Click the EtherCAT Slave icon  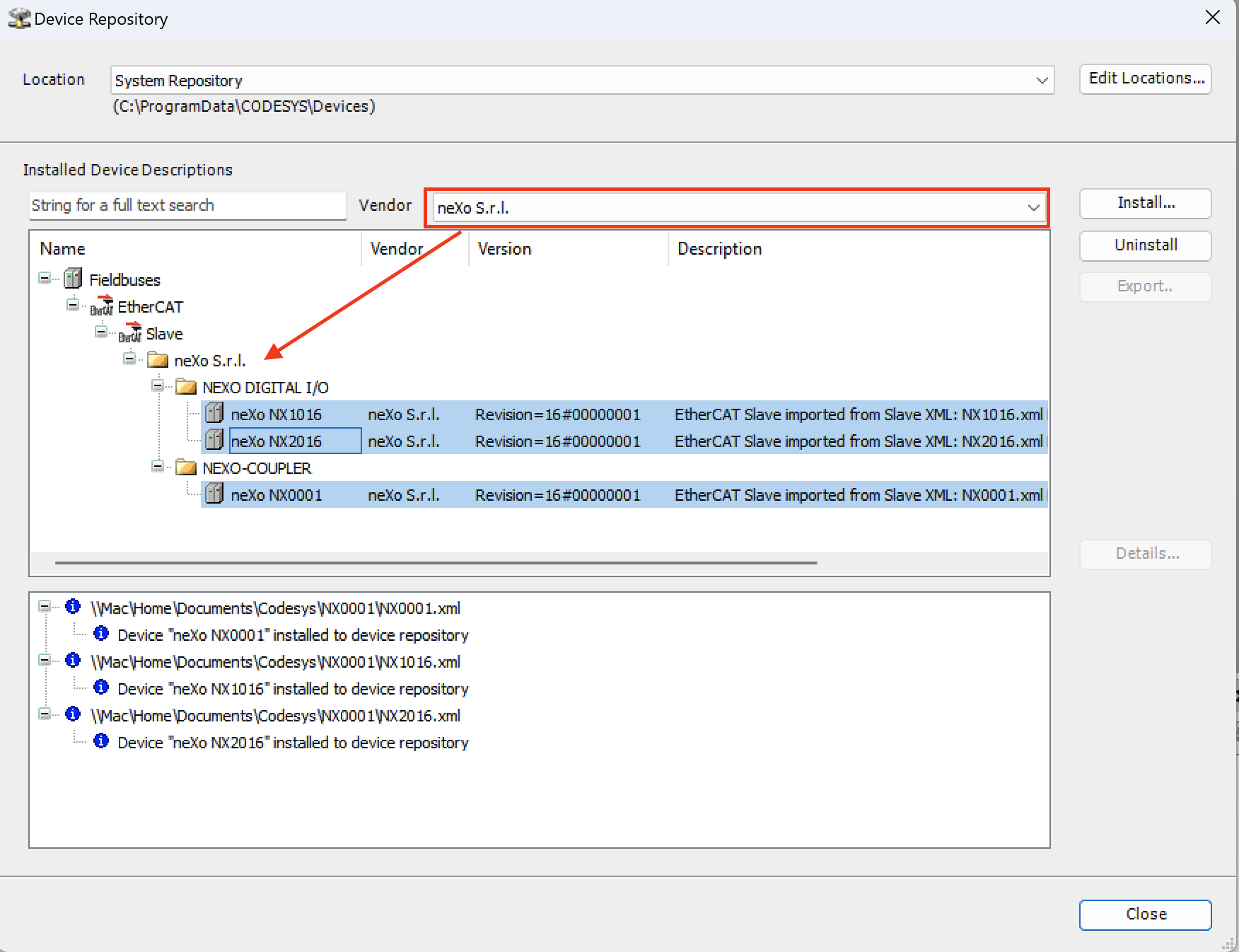tap(130, 332)
